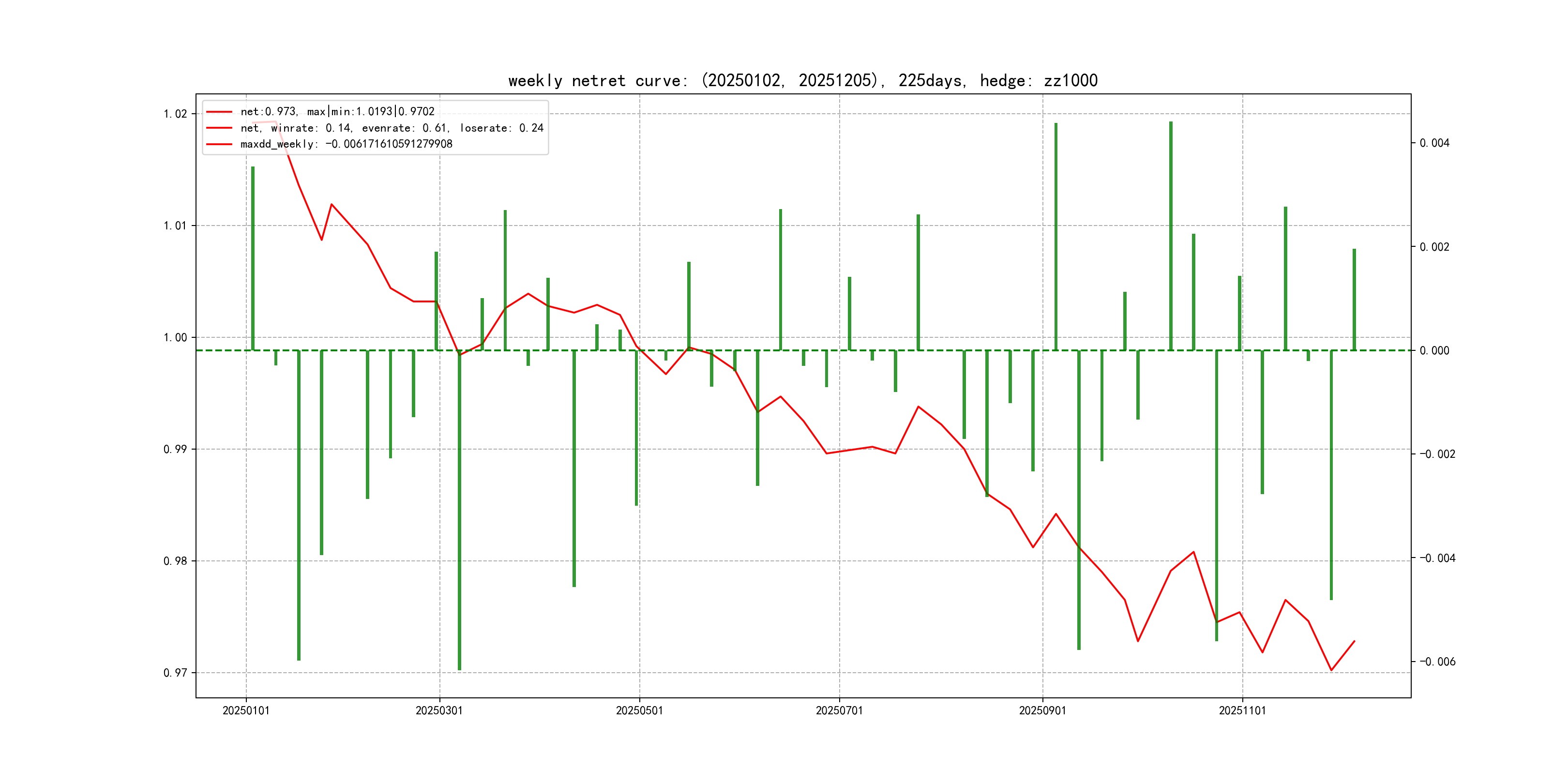Screen dimensions: 1568x784
Task: Click the chart title text
Action: tap(802, 80)
